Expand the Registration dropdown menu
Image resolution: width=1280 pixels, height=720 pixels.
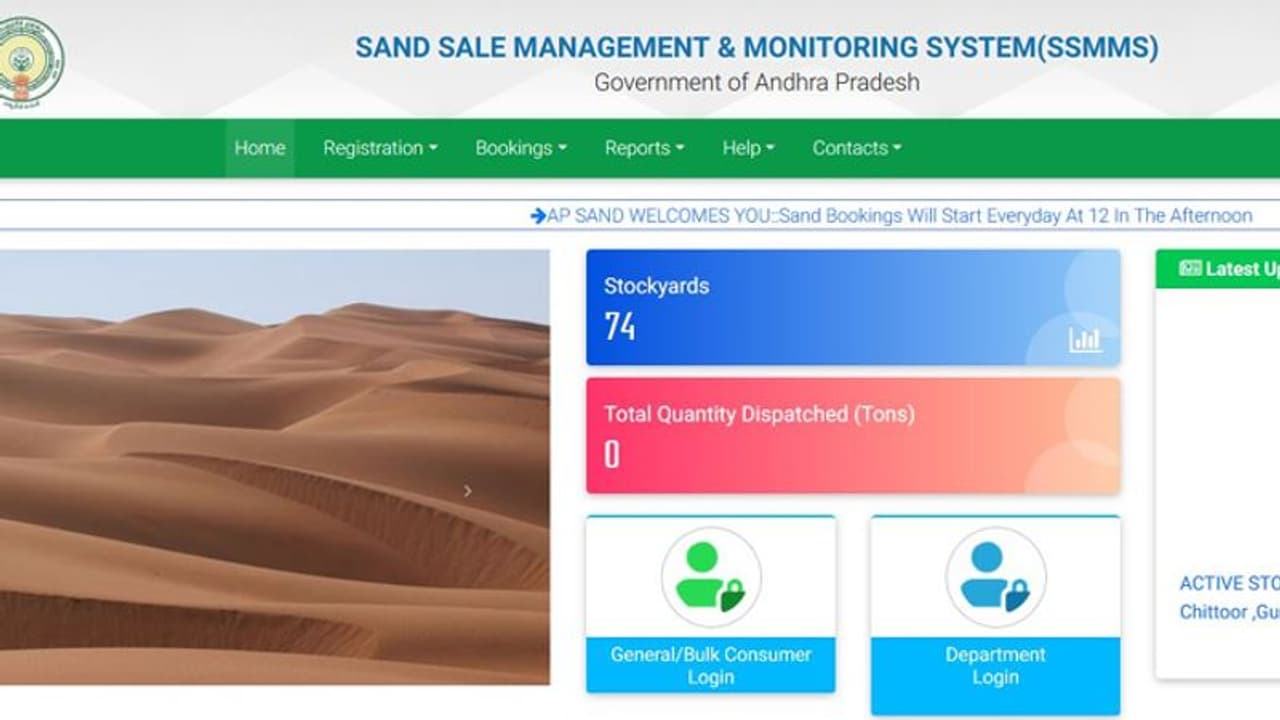click(x=380, y=148)
